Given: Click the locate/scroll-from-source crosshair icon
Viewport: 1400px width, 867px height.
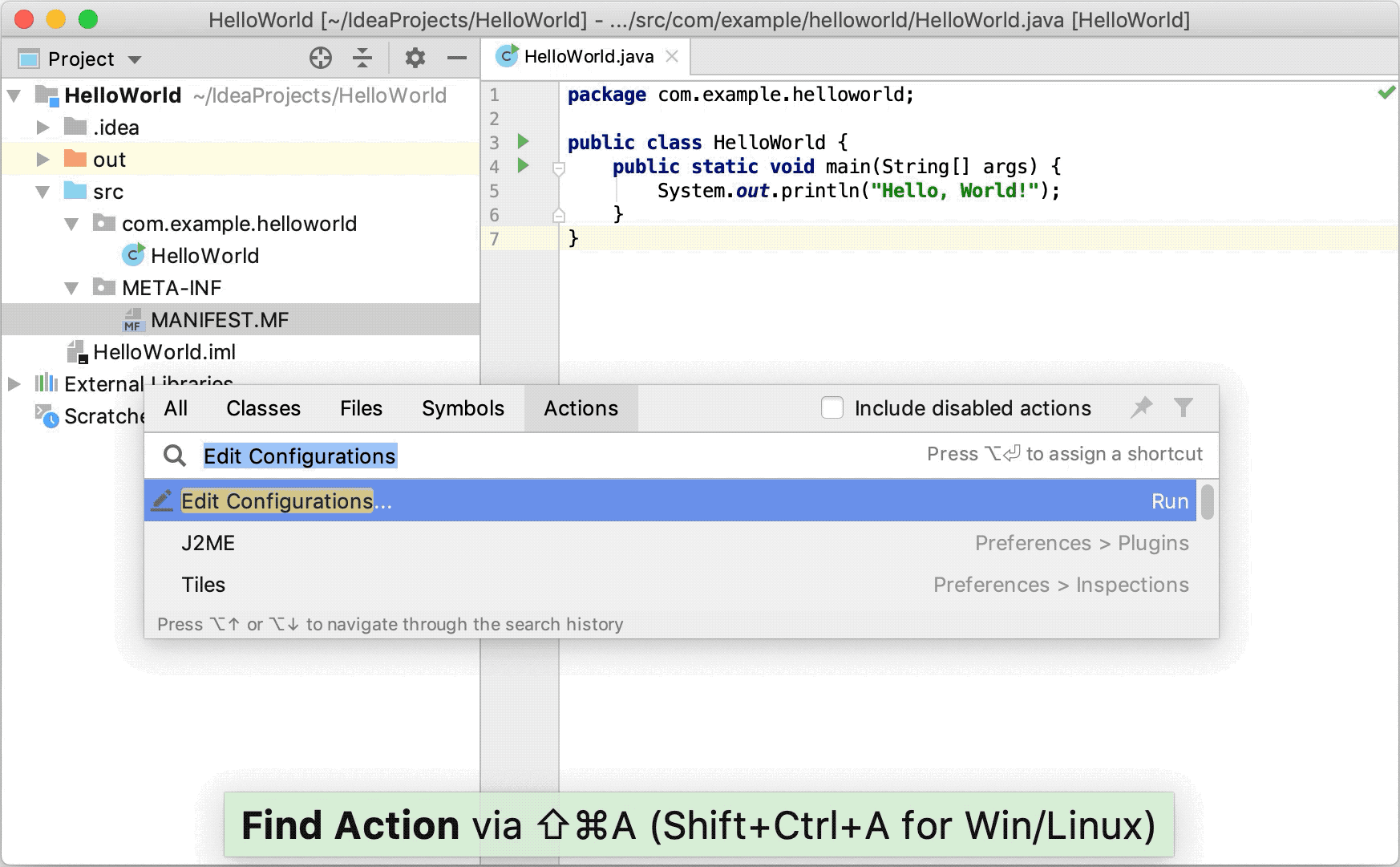Looking at the screenshot, I should click(x=321, y=58).
